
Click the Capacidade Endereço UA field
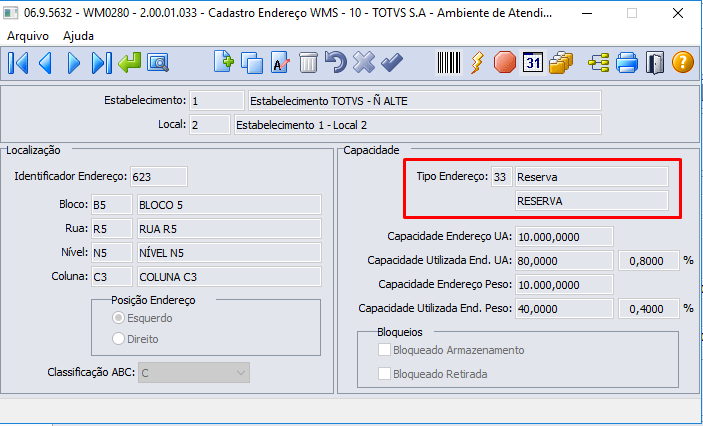click(x=564, y=236)
